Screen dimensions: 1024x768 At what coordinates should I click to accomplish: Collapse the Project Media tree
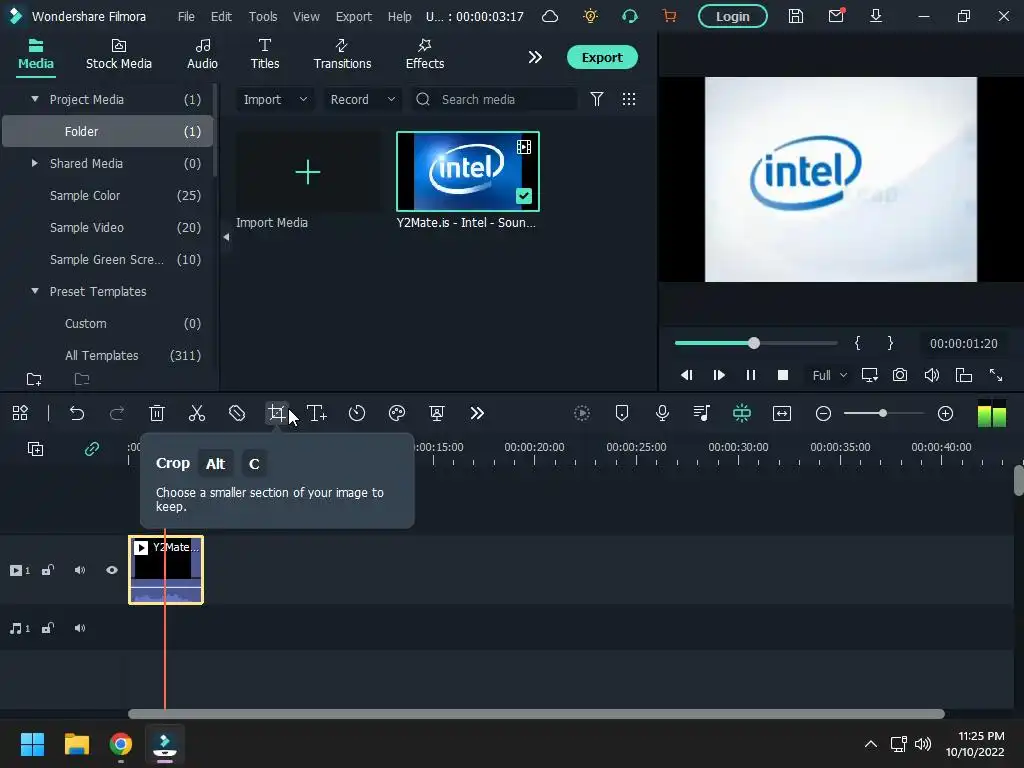35,99
